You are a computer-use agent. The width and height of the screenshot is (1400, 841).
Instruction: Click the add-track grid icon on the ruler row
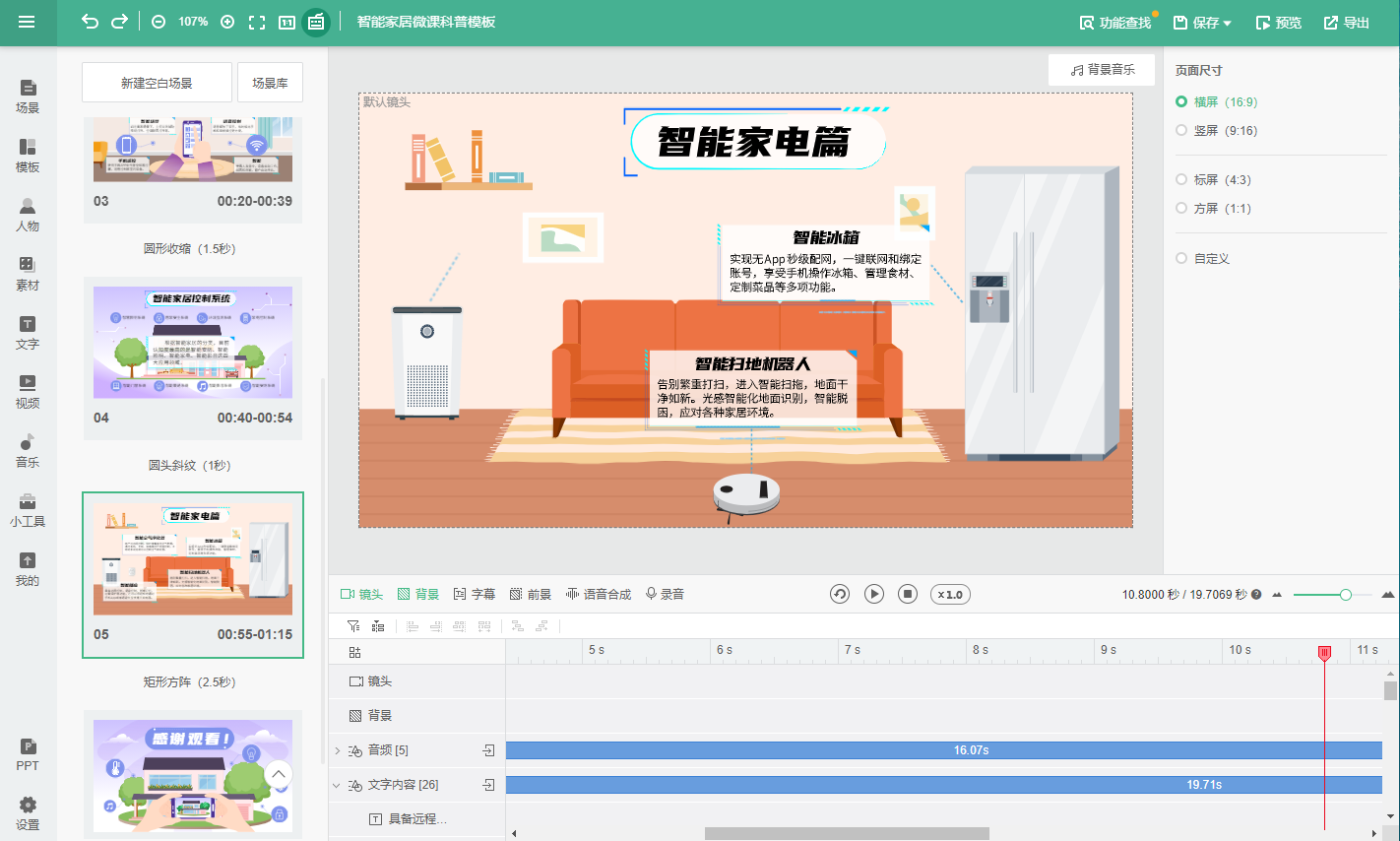point(354,652)
